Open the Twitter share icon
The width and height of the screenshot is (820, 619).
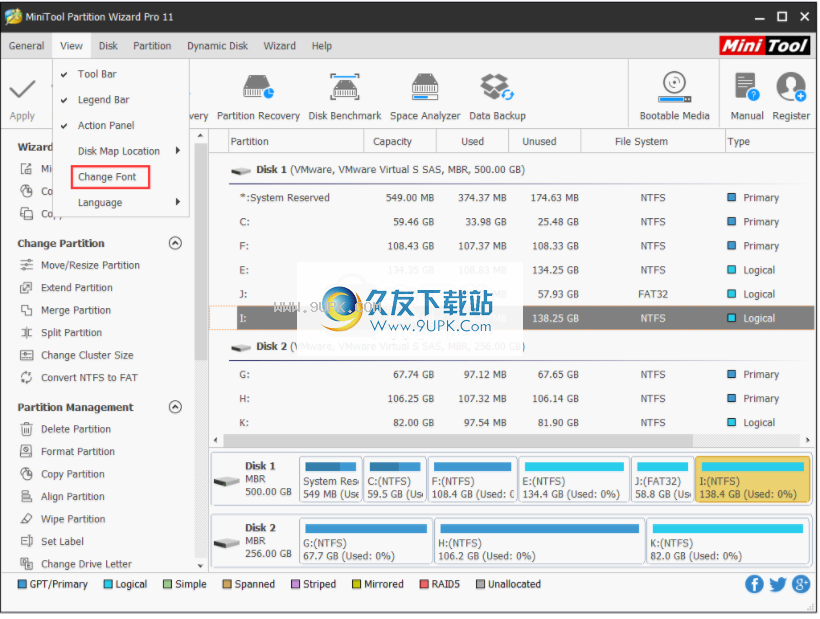778,584
